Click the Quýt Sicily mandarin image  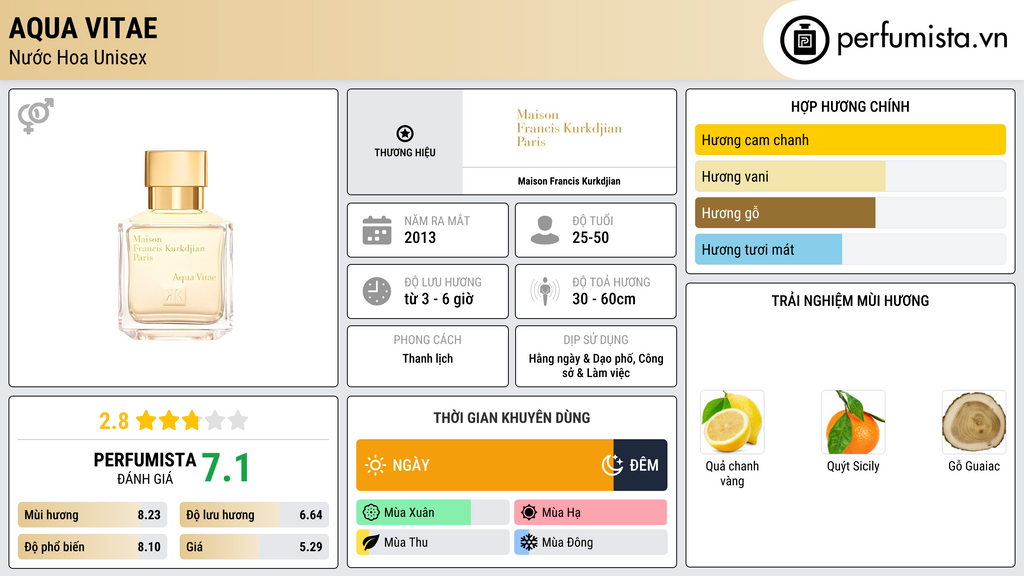pos(853,422)
